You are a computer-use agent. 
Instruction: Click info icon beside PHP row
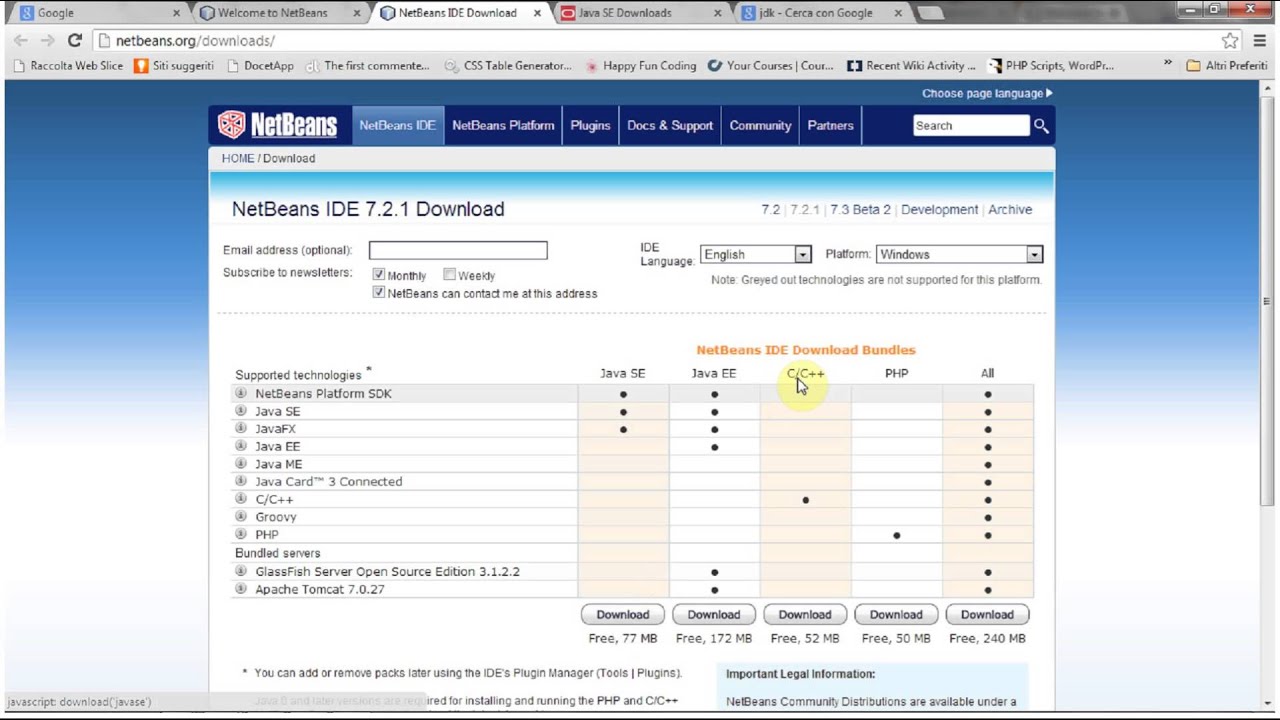click(x=241, y=534)
